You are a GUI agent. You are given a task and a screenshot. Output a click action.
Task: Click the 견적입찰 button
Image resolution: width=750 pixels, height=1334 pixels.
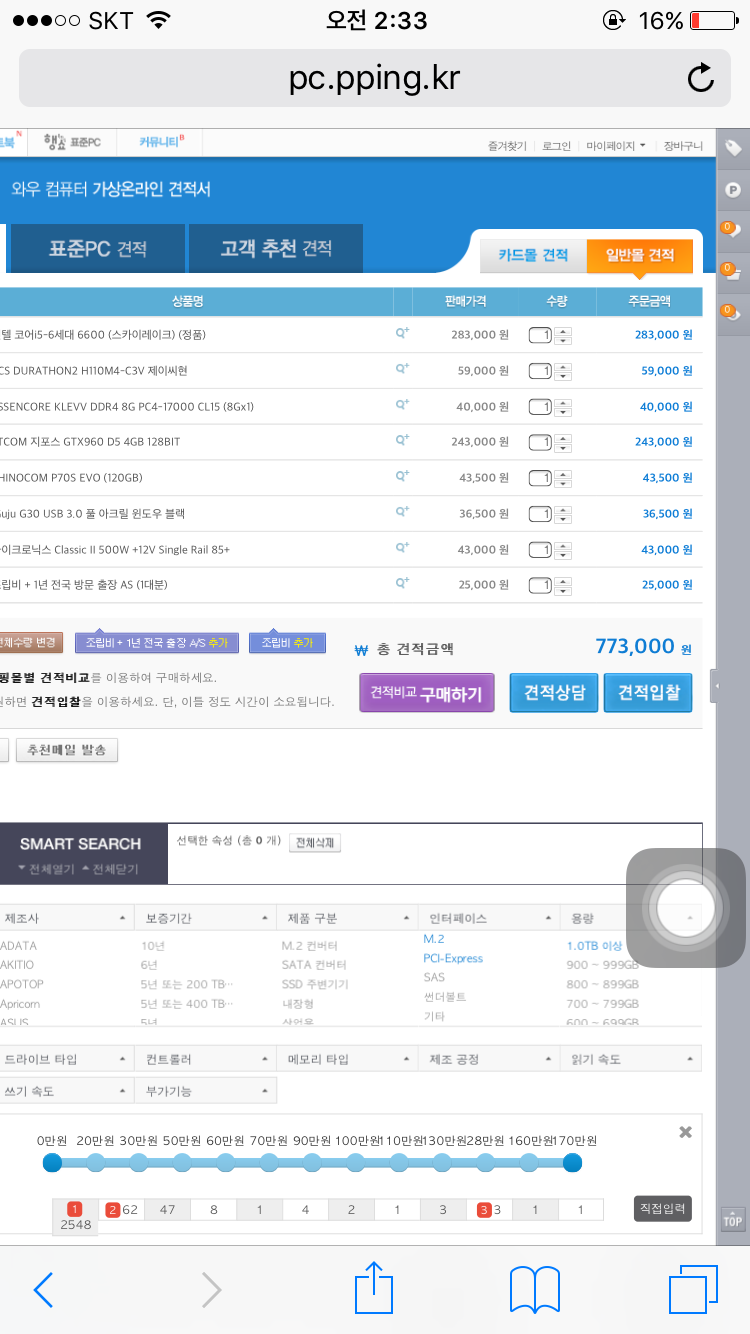648,692
